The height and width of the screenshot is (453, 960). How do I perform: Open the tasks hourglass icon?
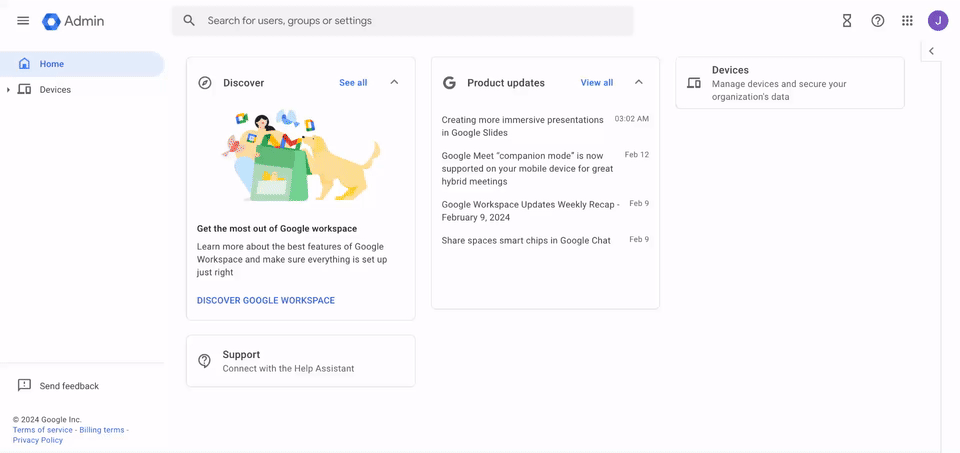tap(847, 21)
